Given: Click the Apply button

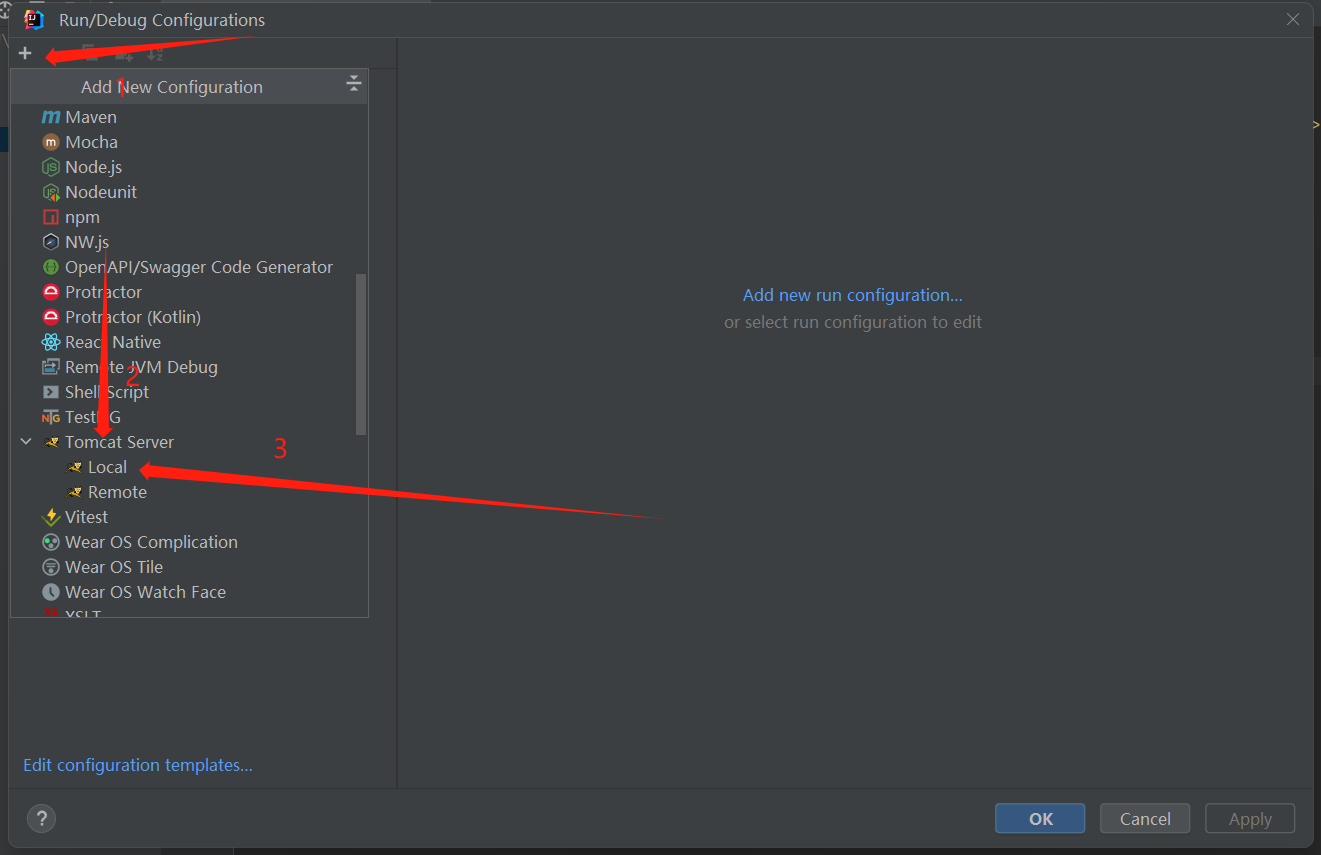Looking at the screenshot, I should (1250, 818).
